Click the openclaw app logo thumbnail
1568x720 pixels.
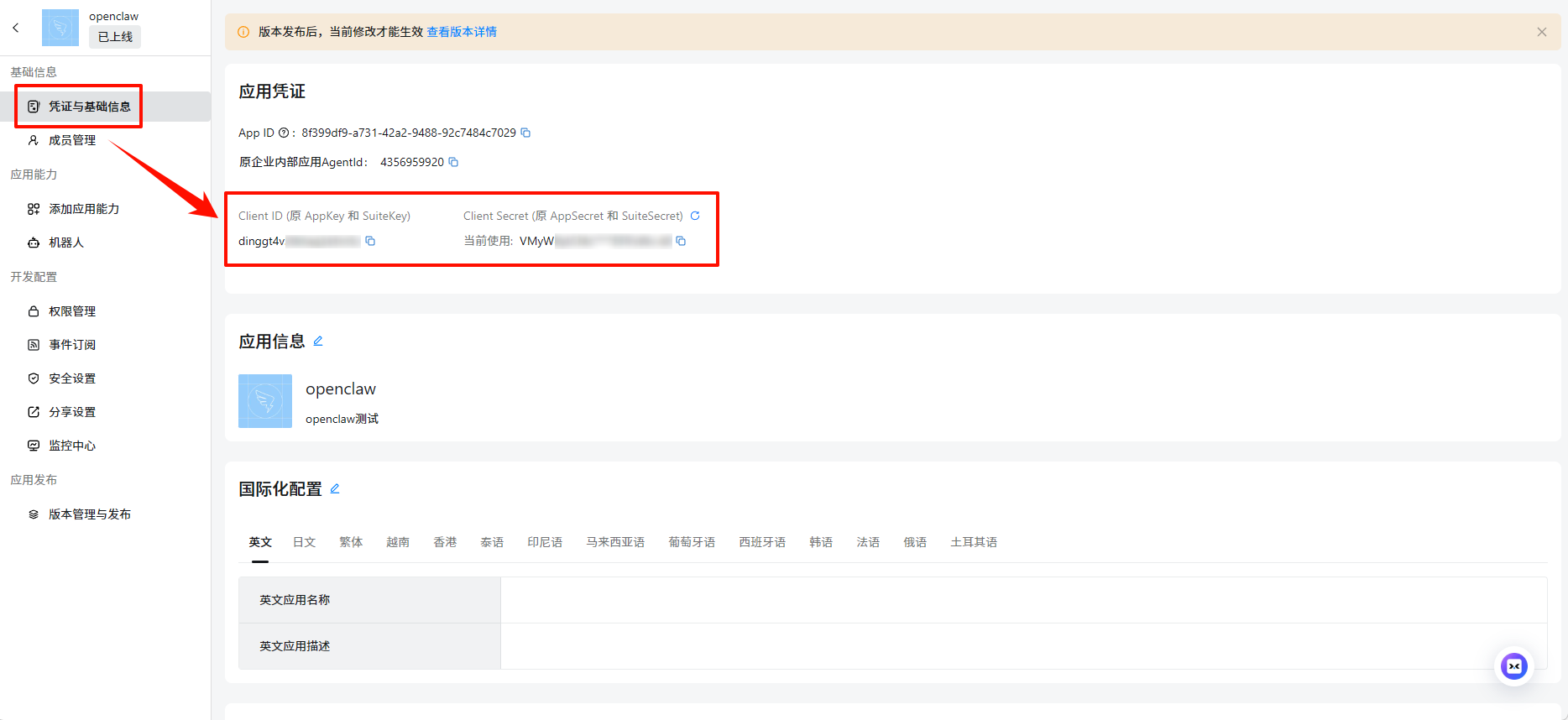pyautogui.click(x=265, y=401)
